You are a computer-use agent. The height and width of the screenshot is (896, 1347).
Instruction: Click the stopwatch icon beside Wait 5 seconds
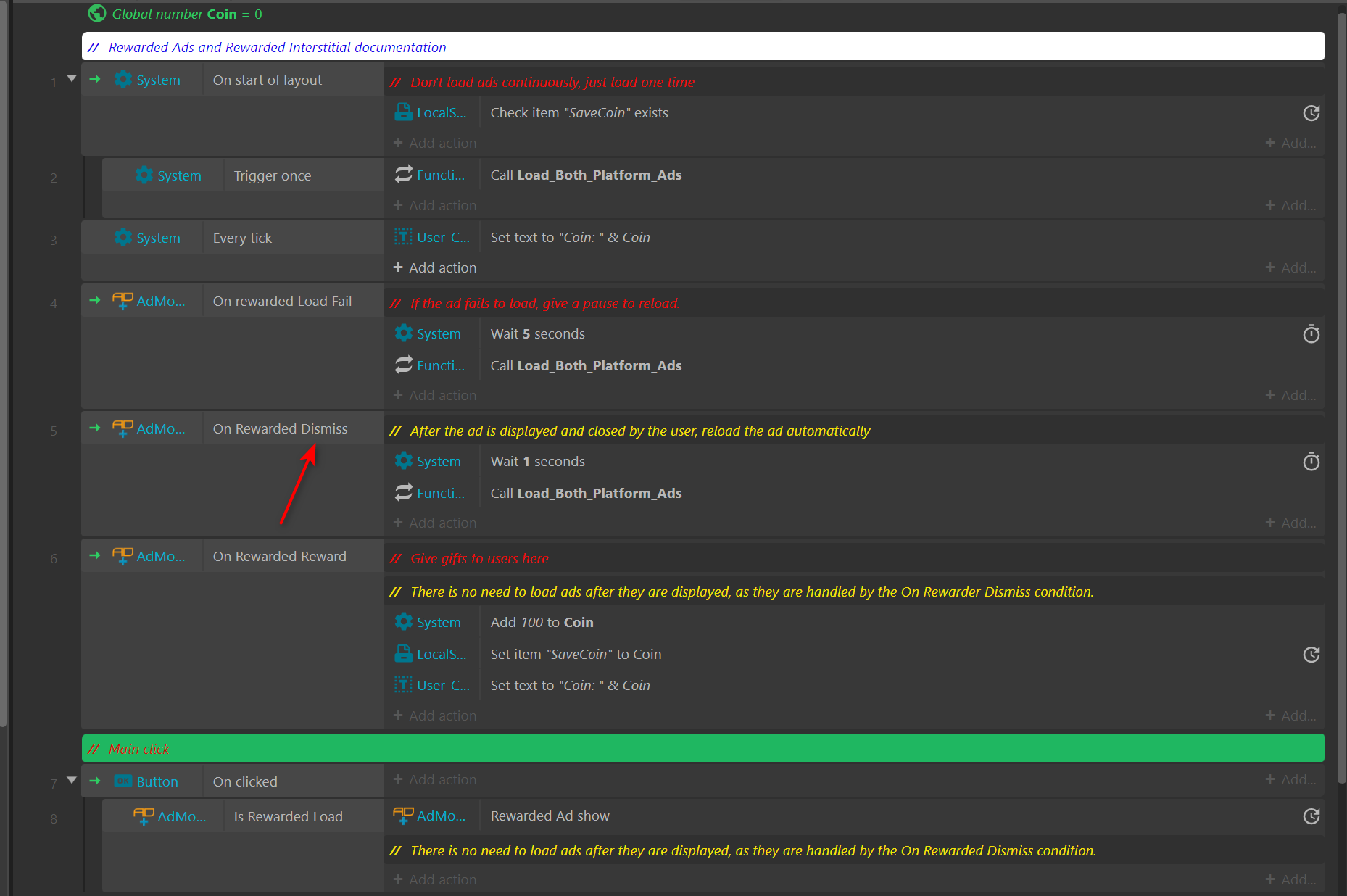point(1311,334)
